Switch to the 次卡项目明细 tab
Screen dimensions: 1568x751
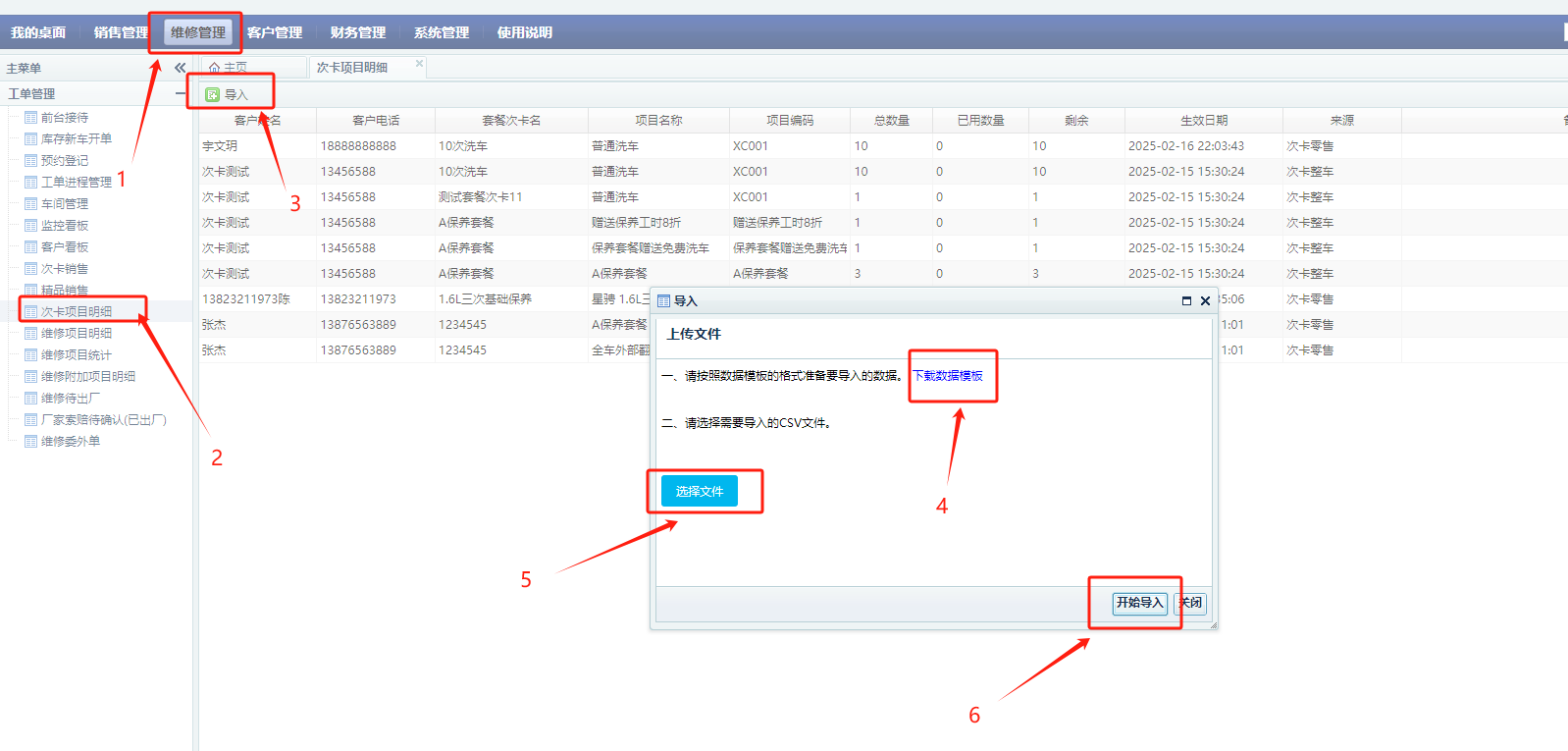[x=352, y=68]
